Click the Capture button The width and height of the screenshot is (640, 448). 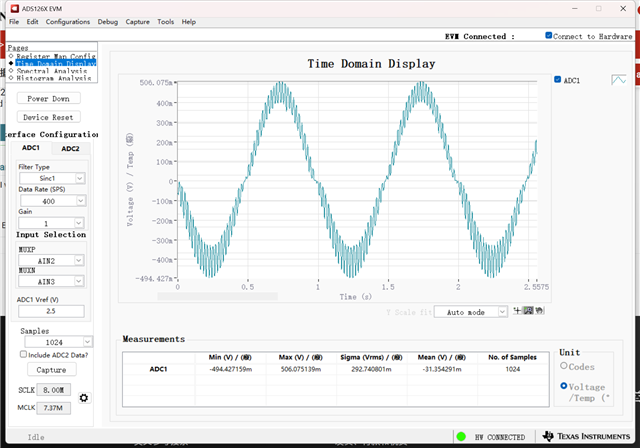[51, 370]
